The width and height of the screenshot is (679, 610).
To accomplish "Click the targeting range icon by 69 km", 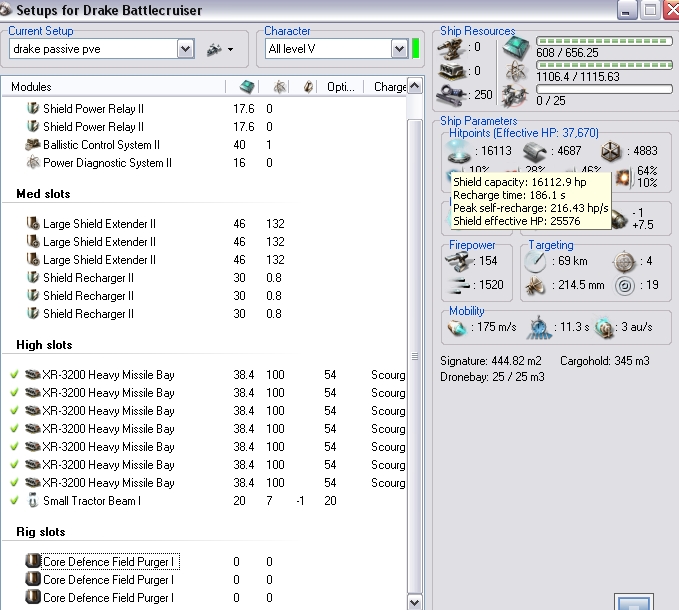I will point(535,261).
